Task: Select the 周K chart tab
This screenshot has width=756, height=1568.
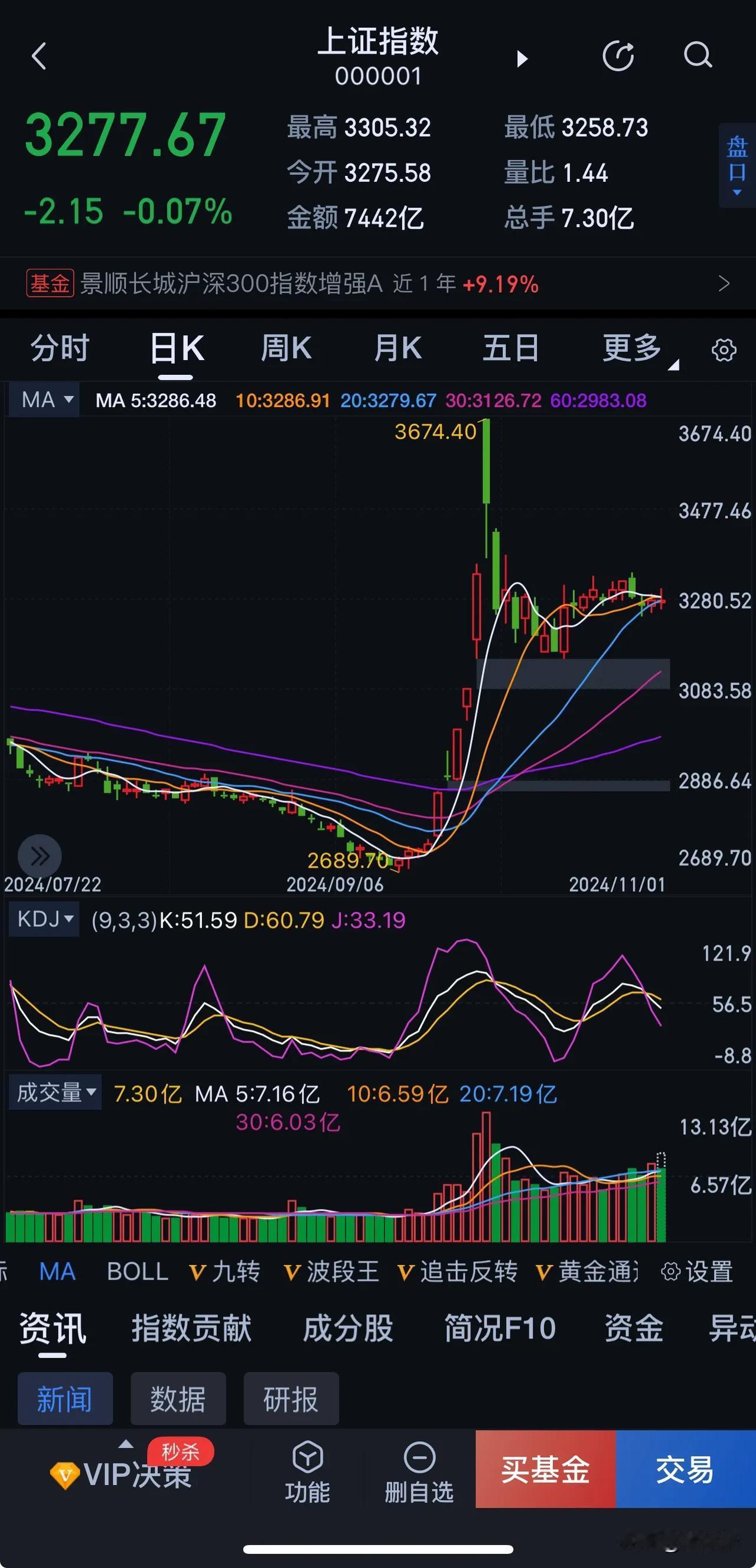Action: pyautogui.click(x=286, y=349)
